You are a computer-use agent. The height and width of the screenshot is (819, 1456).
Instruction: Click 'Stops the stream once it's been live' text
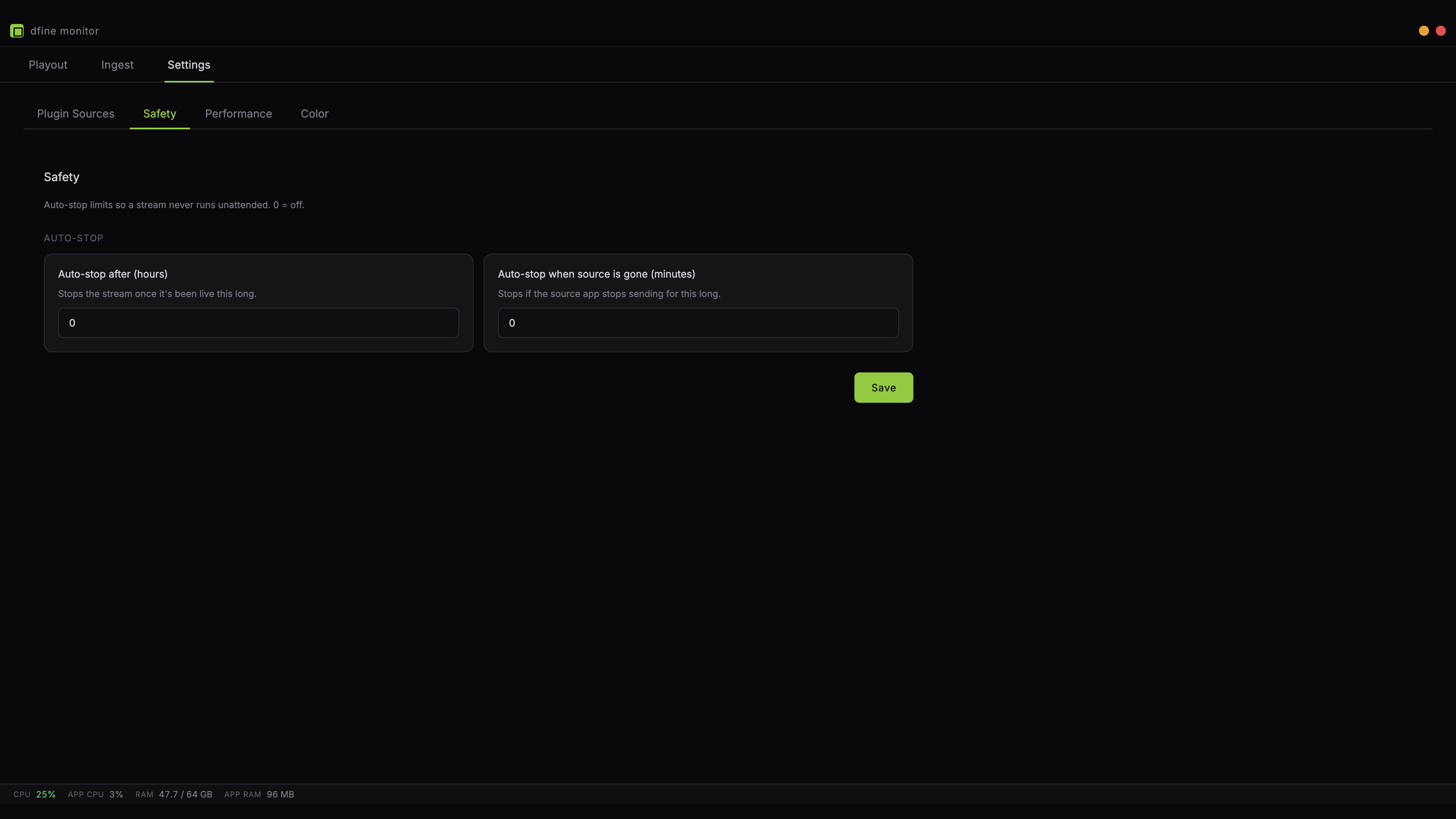click(157, 294)
